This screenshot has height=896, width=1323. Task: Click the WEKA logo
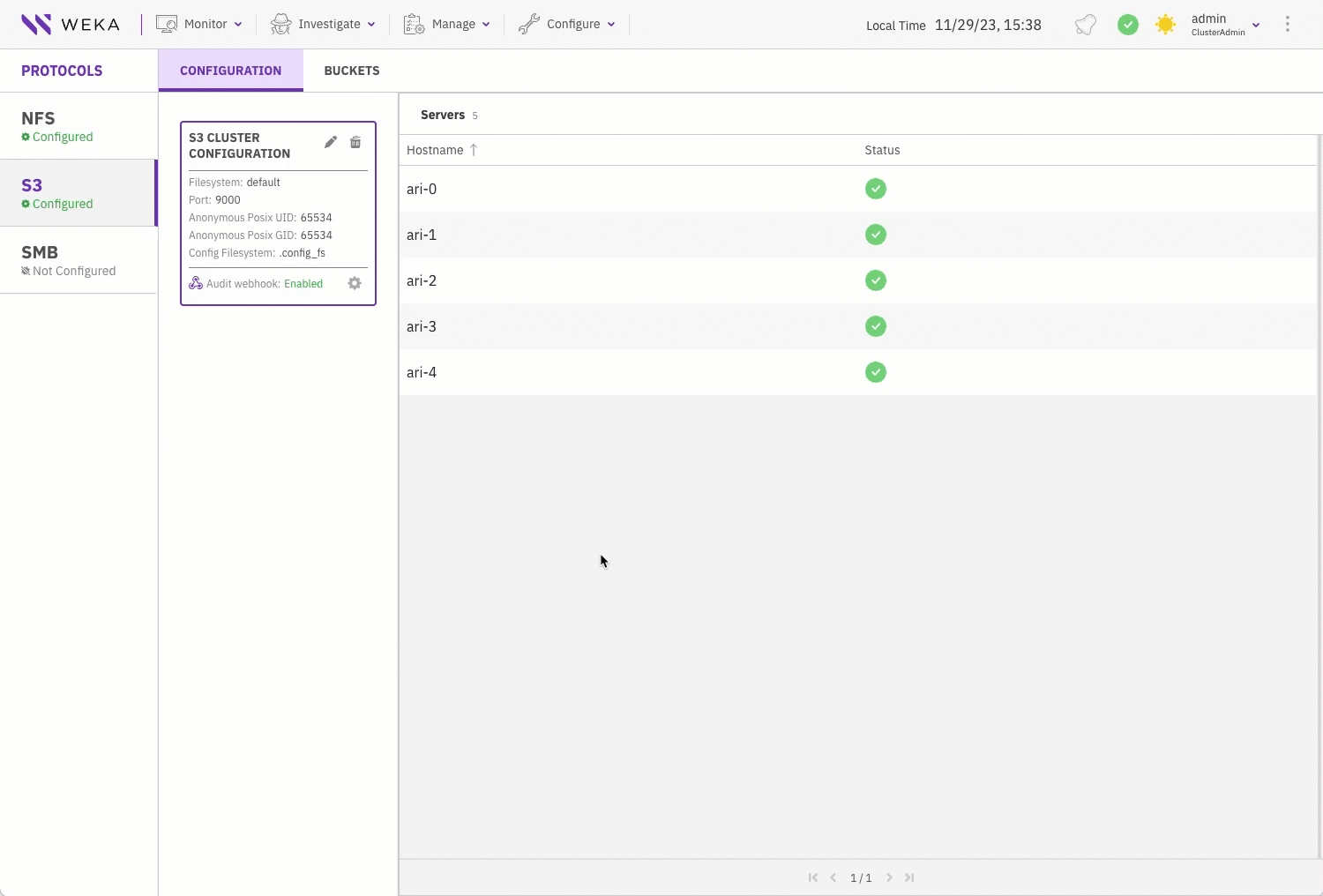coord(70,24)
